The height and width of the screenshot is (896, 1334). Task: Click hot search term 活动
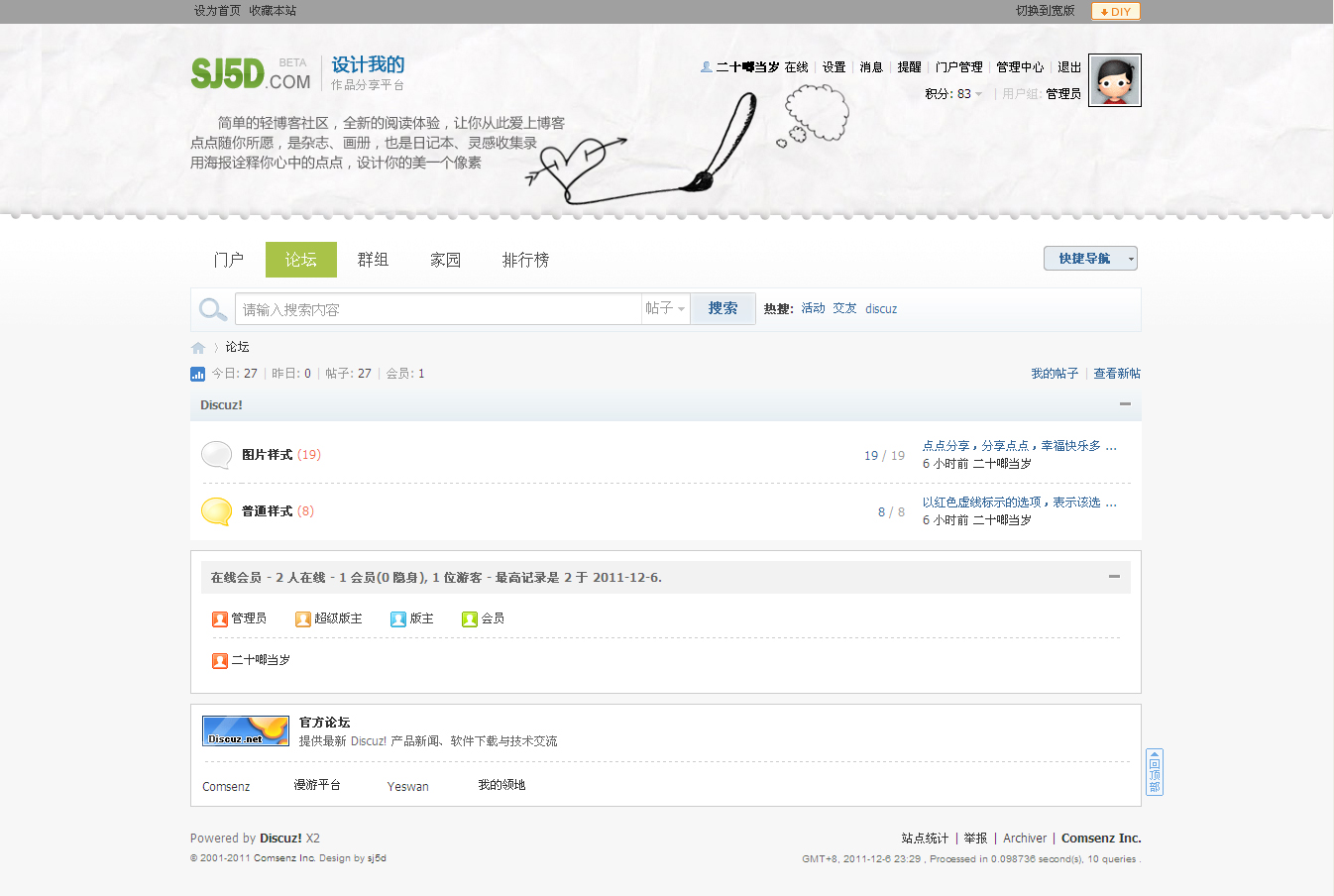pos(813,308)
